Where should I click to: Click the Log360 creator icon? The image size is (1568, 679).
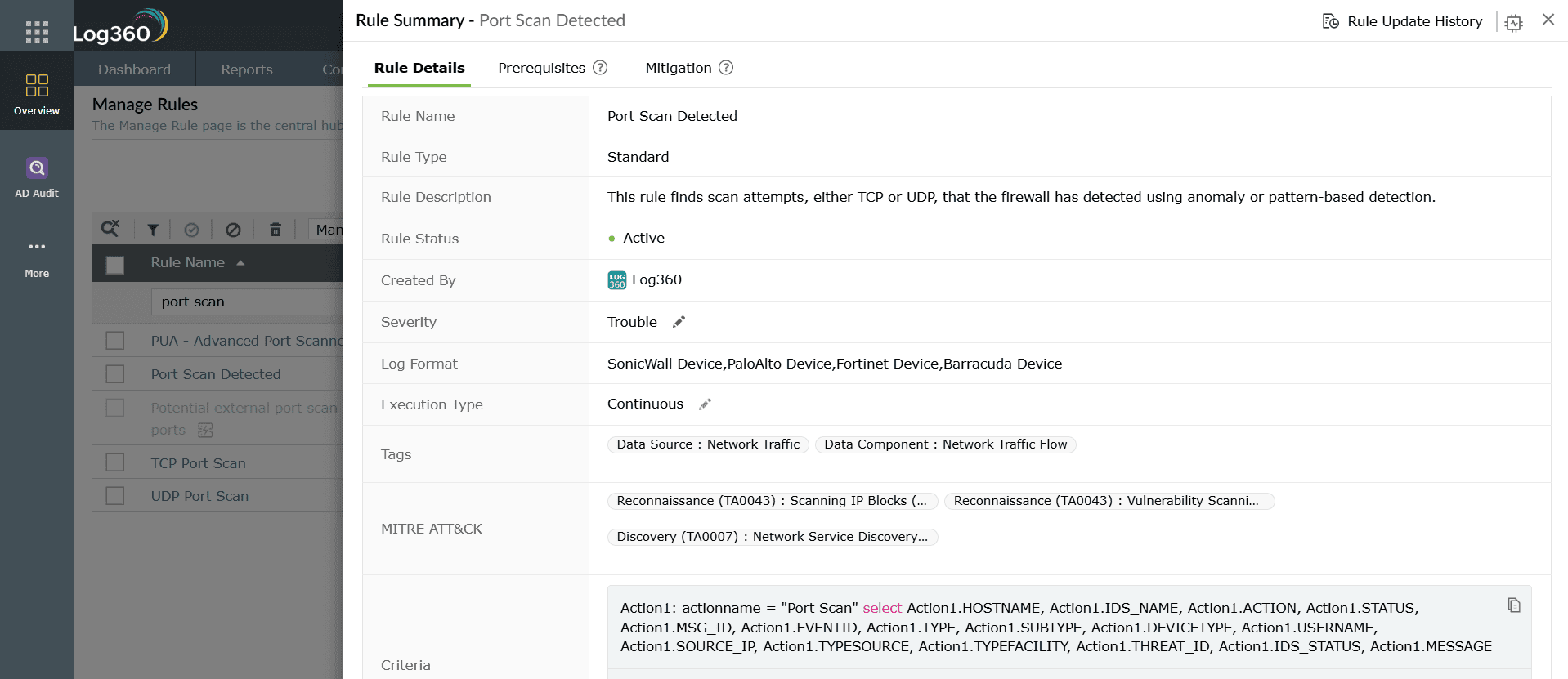pyautogui.click(x=617, y=280)
